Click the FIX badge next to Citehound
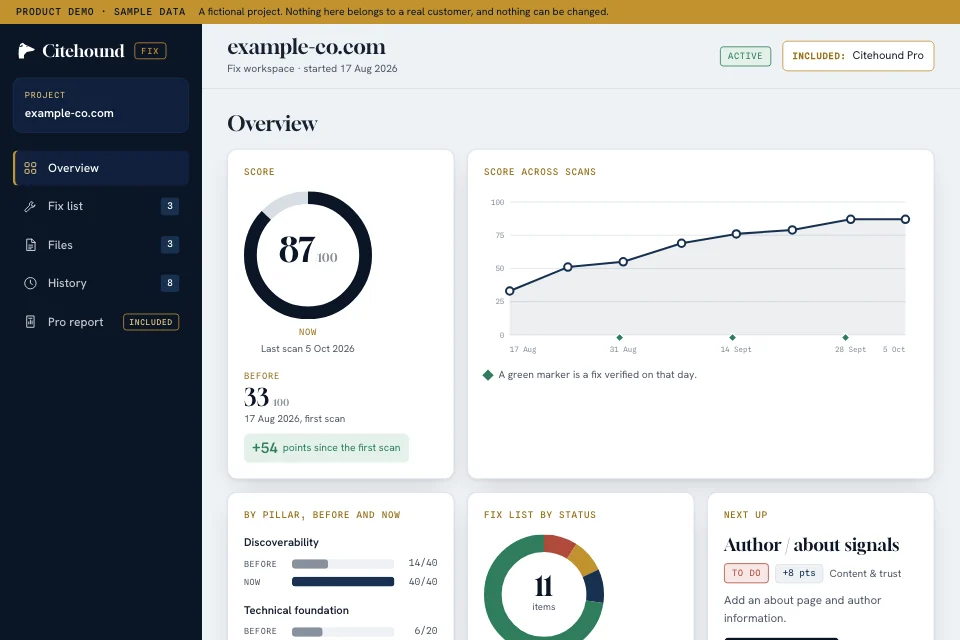Viewport: 960px width, 640px height. 150,51
